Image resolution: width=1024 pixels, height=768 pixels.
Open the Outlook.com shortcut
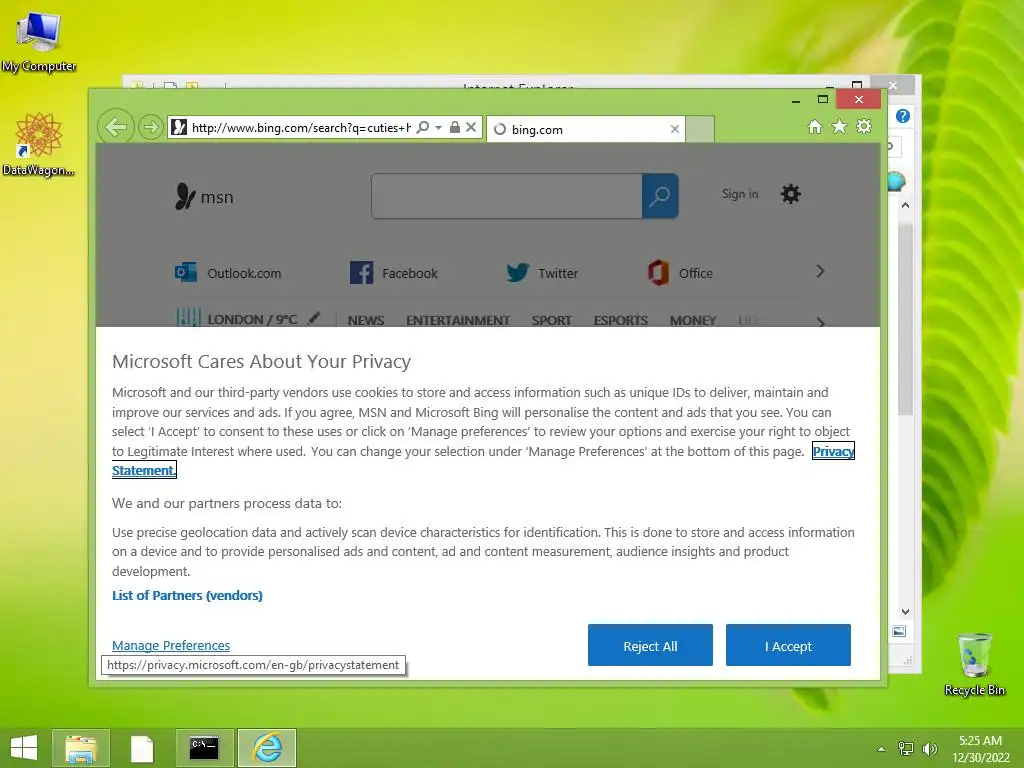228,273
